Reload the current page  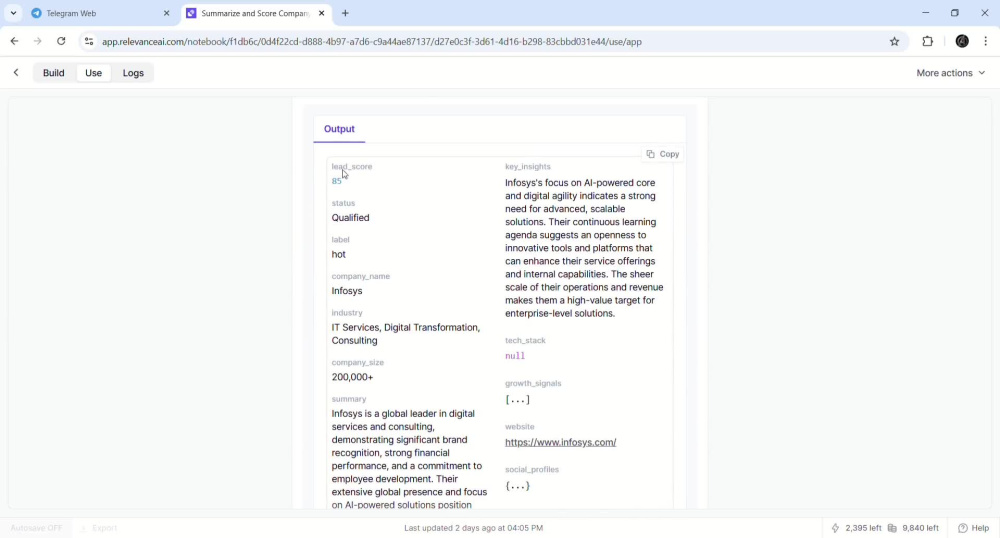[x=61, y=41]
